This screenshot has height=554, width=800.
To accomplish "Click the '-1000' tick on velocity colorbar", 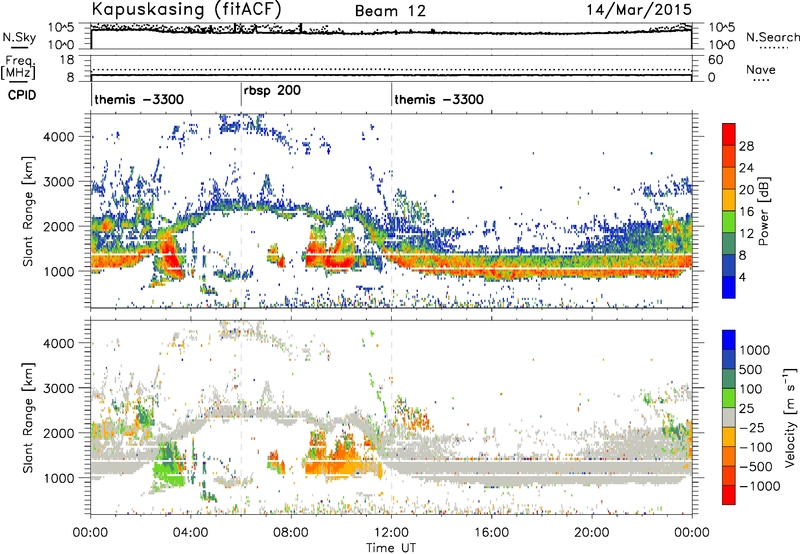I will pyautogui.click(x=759, y=486).
